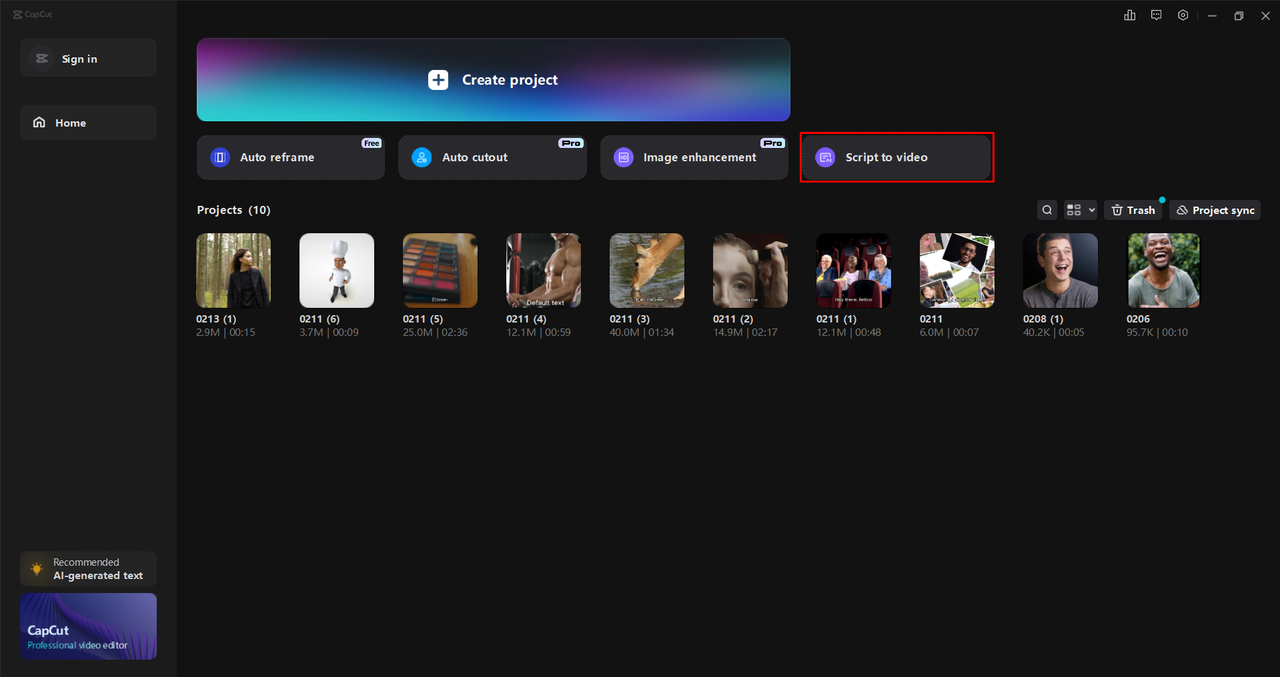This screenshot has height=677, width=1280.
Task: Click project name text 0206
Action: click(x=1138, y=319)
